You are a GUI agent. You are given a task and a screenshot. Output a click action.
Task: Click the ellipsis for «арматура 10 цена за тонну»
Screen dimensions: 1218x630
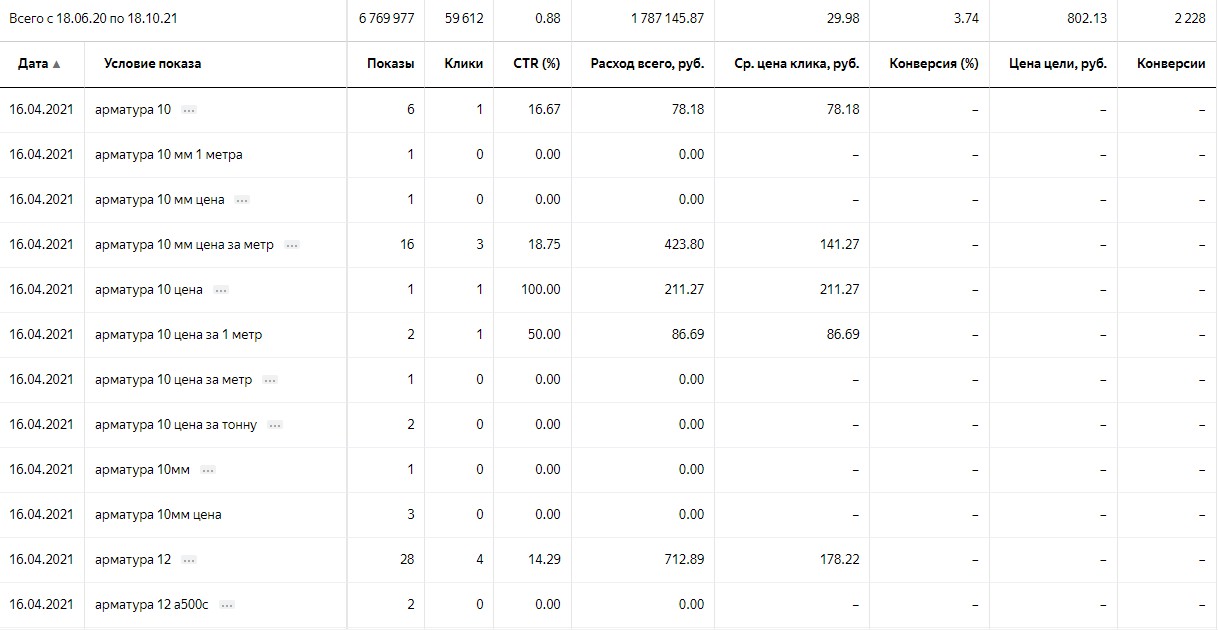[275, 425]
